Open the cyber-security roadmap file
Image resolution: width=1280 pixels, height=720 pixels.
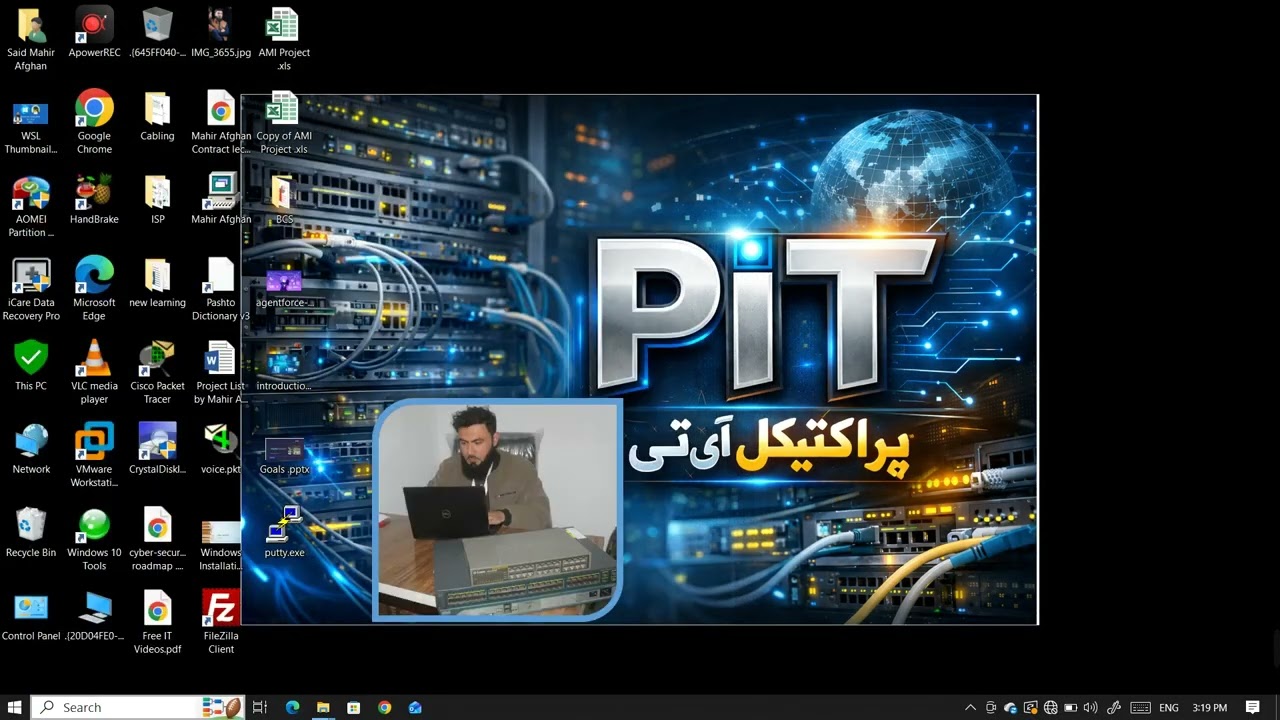coord(157,539)
